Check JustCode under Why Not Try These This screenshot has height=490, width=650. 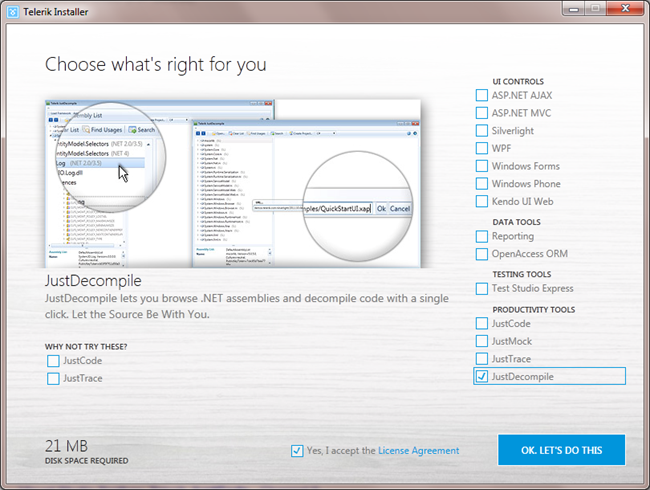tap(53, 361)
